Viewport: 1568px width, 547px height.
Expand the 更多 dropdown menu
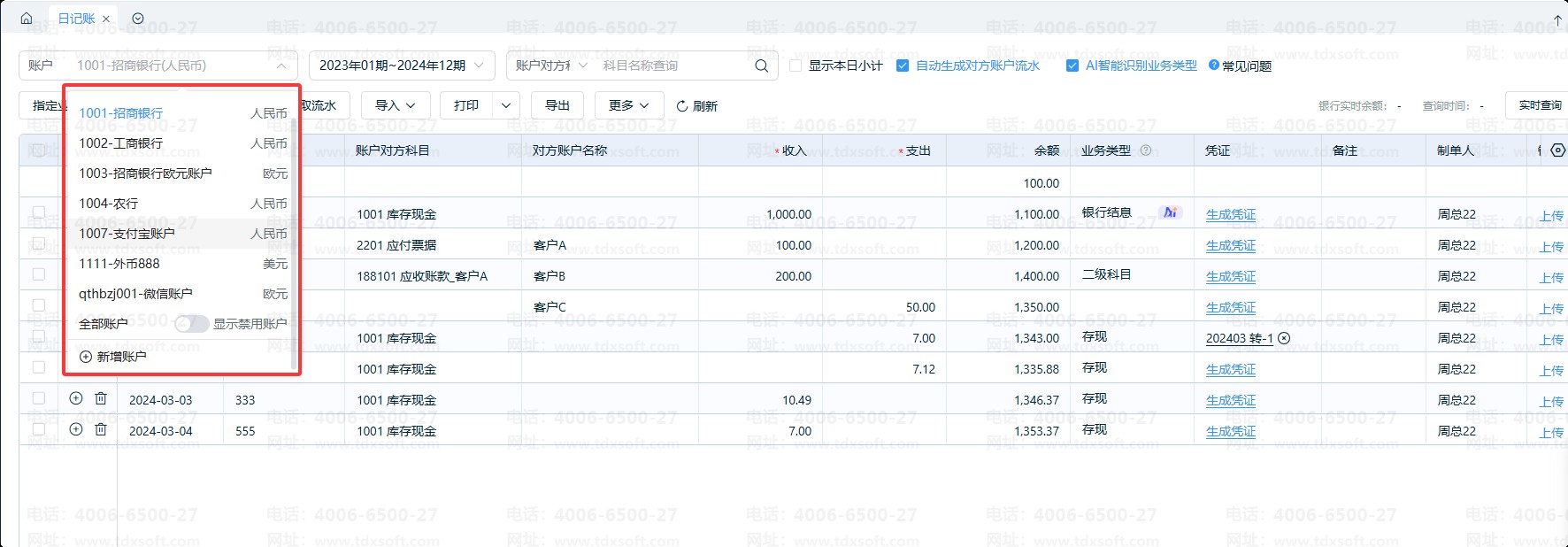coord(628,105)
